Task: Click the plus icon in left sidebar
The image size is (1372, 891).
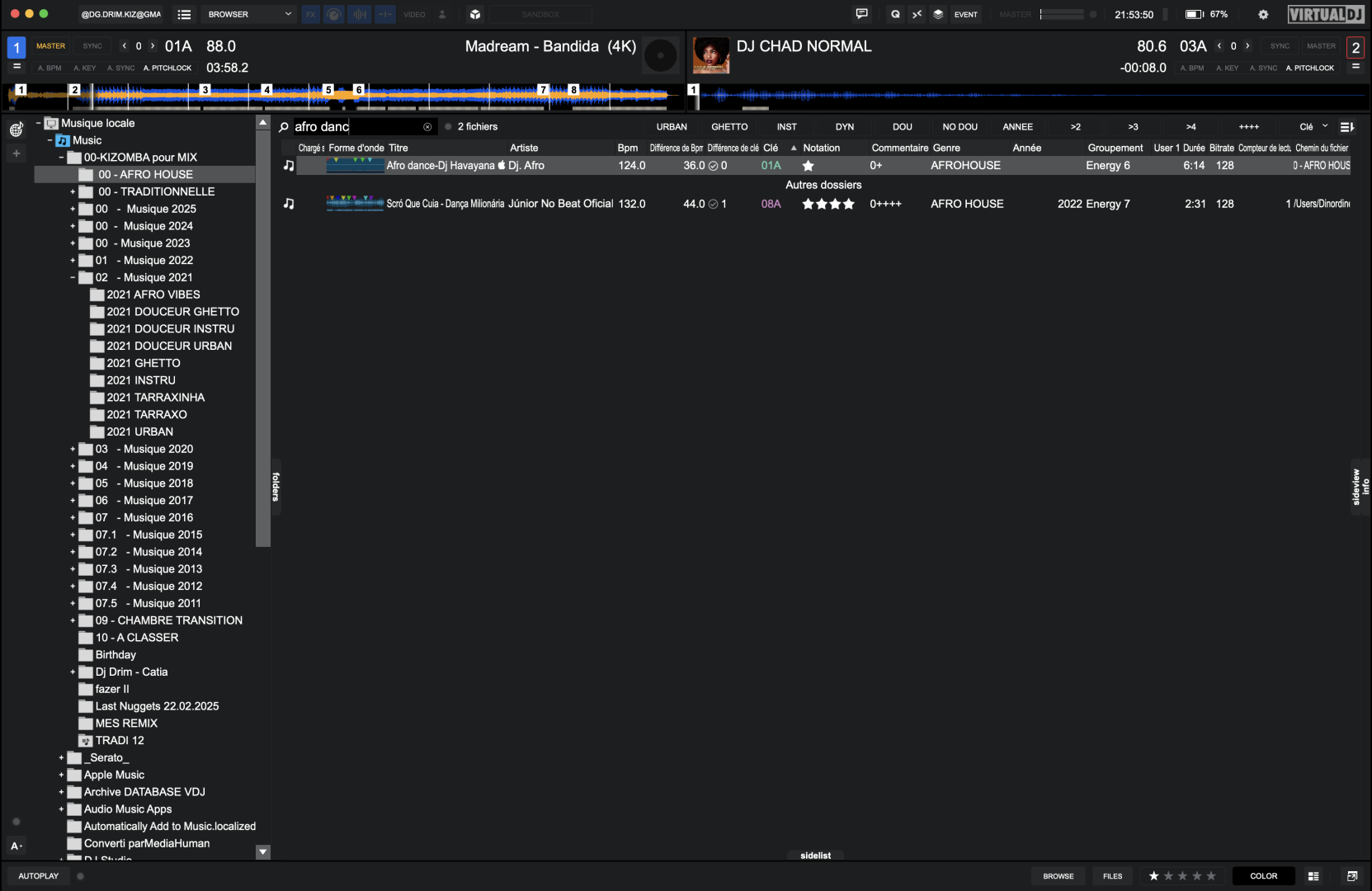Action: click(16, 153)
